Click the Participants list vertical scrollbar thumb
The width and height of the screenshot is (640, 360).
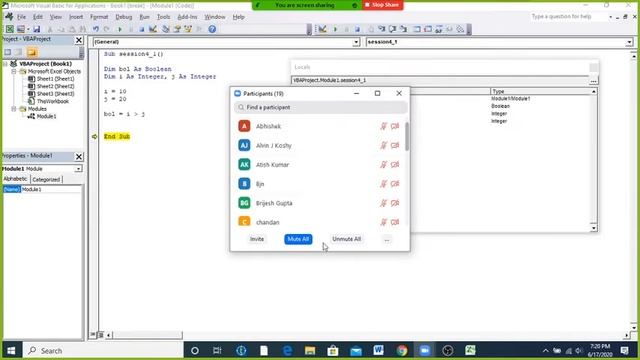pyautogui.click(x=407, y=136)
